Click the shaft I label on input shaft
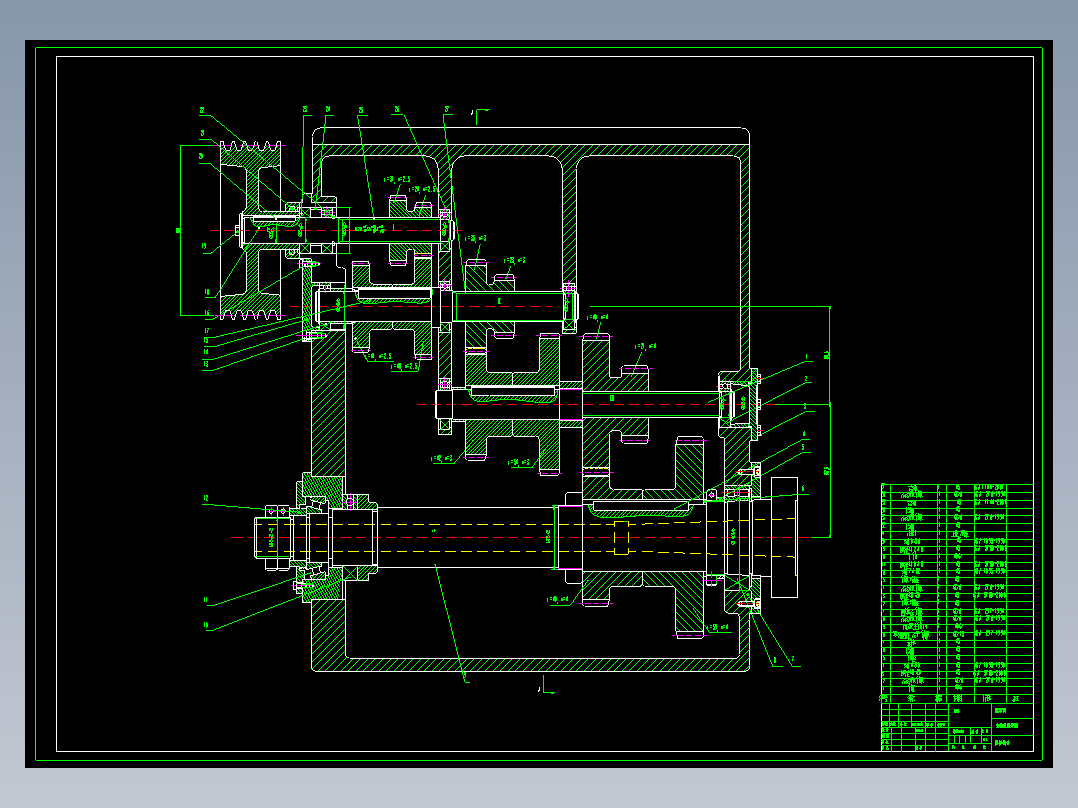The width and height of the screenshot is (1078, 808). point(393,227)
